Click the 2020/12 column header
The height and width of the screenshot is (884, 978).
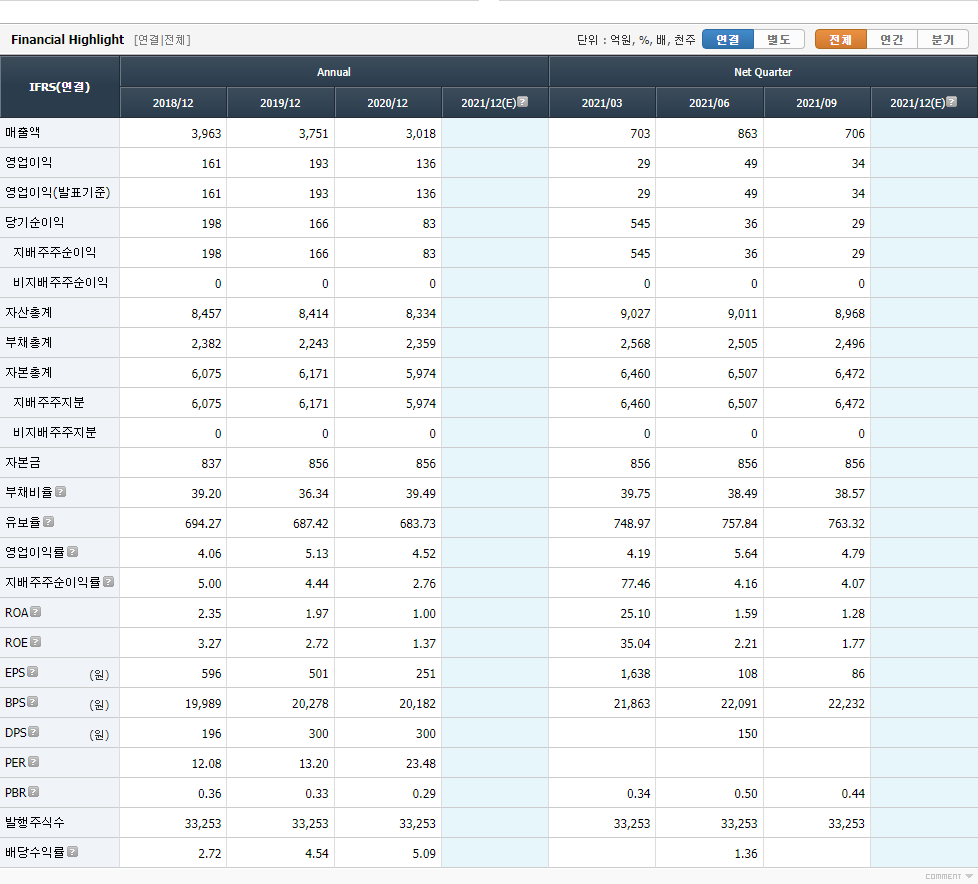(x=387, y=103)
